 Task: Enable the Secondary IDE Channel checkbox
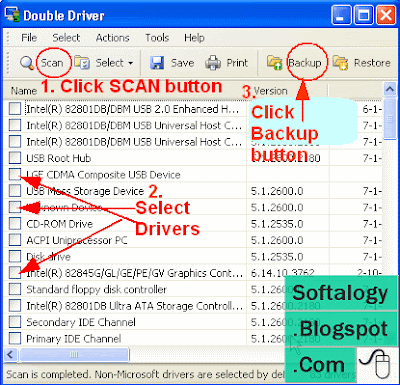15,322
